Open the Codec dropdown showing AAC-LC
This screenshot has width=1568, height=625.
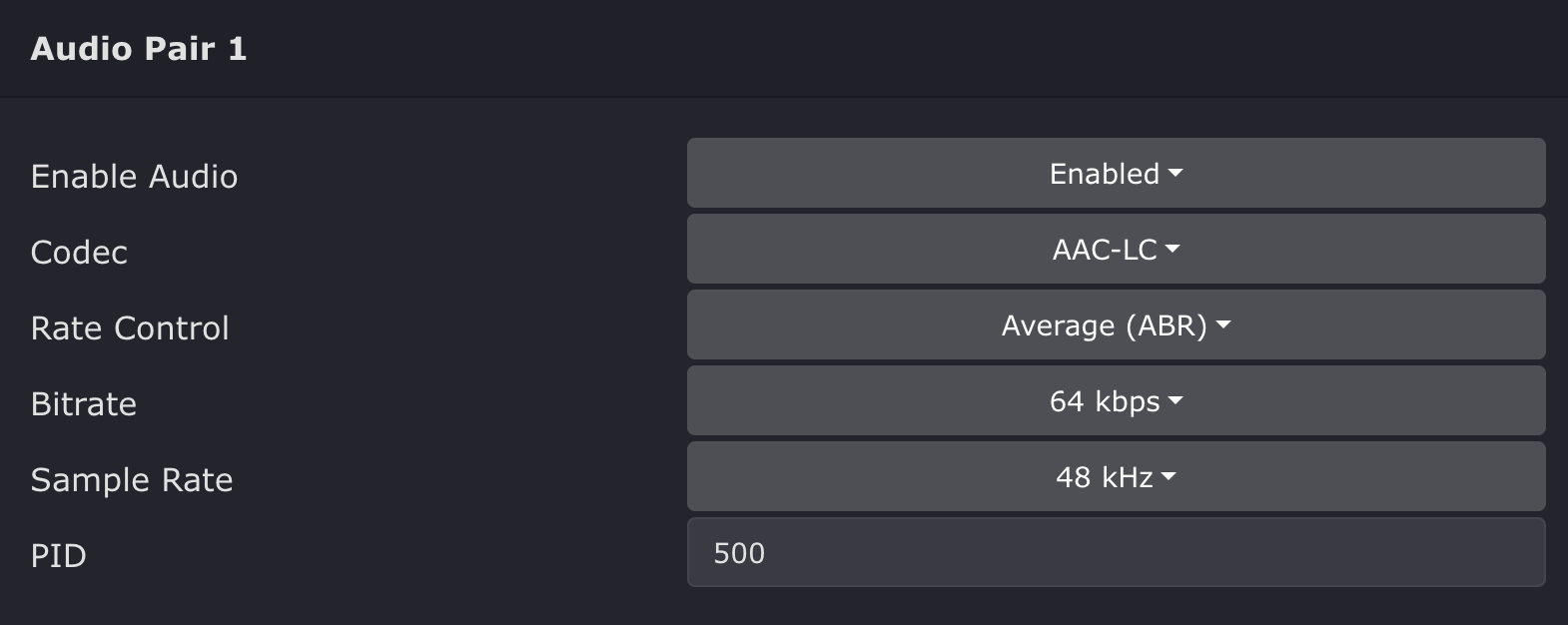(x=1116, y=250)
